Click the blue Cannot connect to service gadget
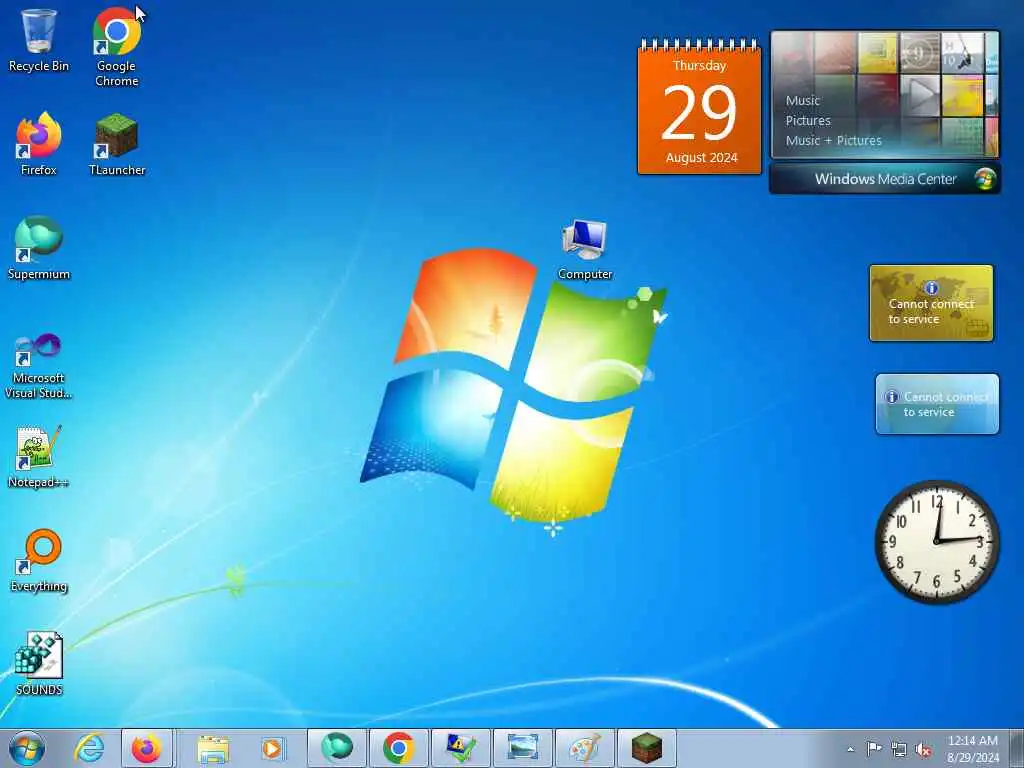 pos(937,404)
